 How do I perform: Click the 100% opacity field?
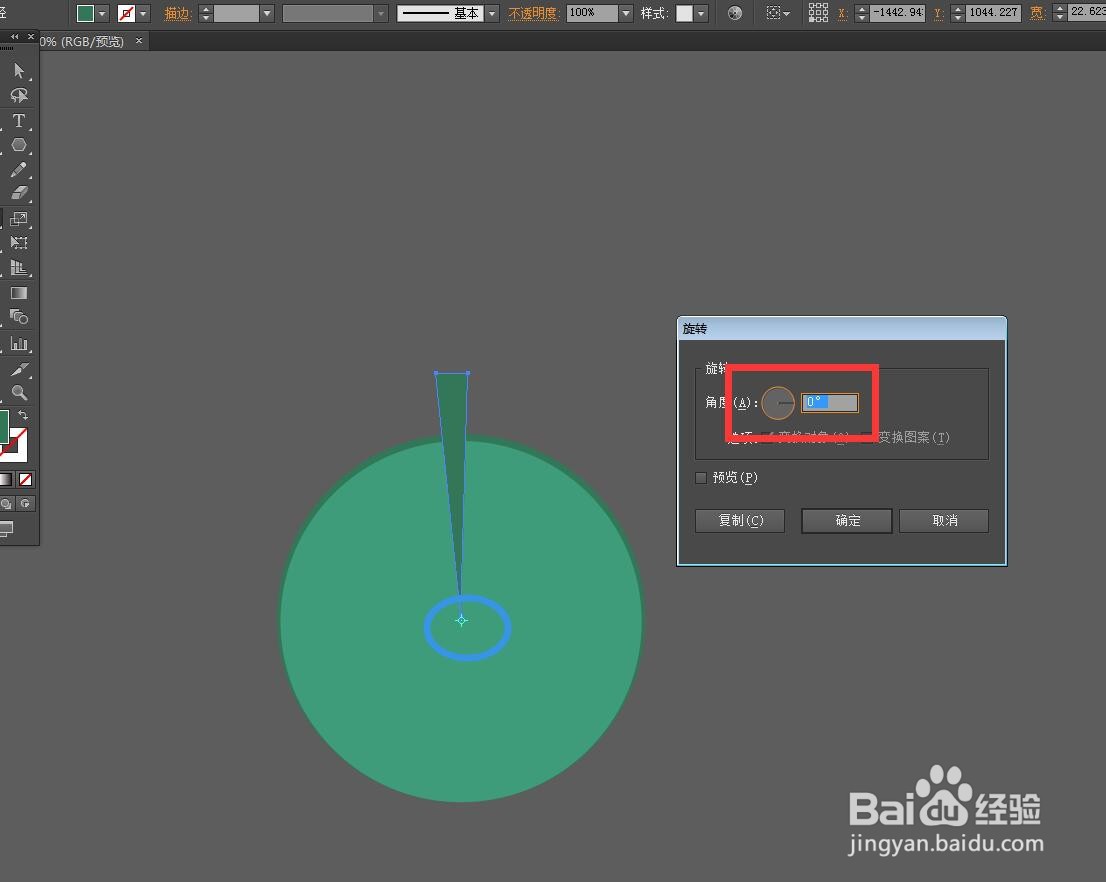[592, 13]
